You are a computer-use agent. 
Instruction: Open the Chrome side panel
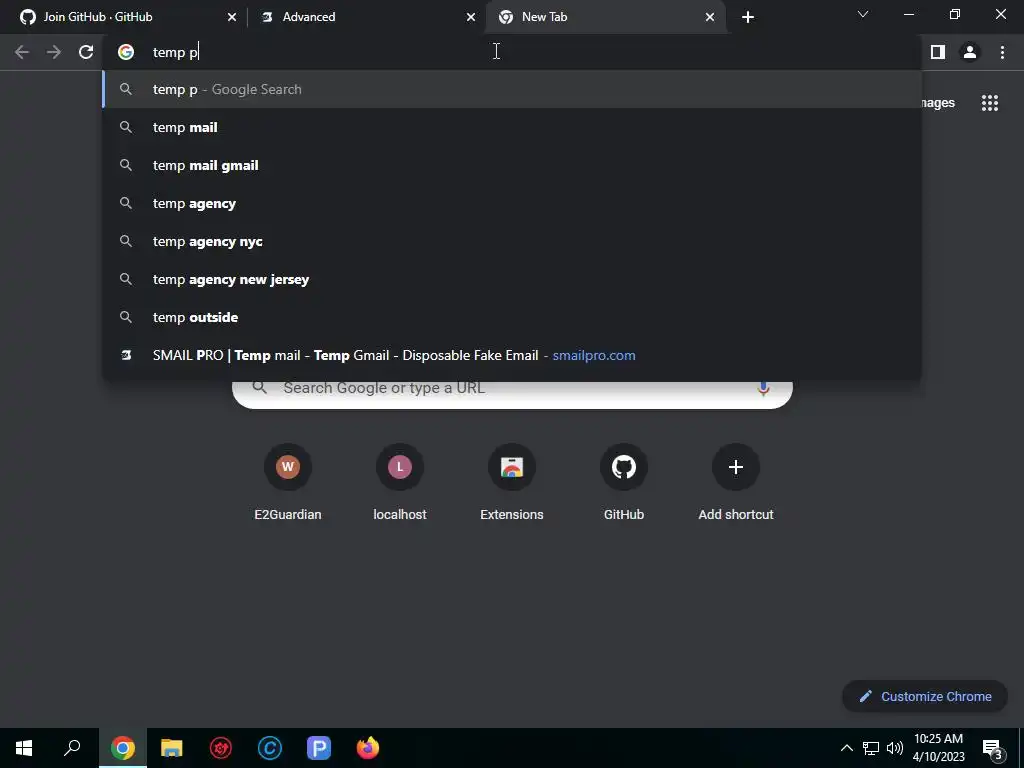pyautogui.click(x=938, y=52)
